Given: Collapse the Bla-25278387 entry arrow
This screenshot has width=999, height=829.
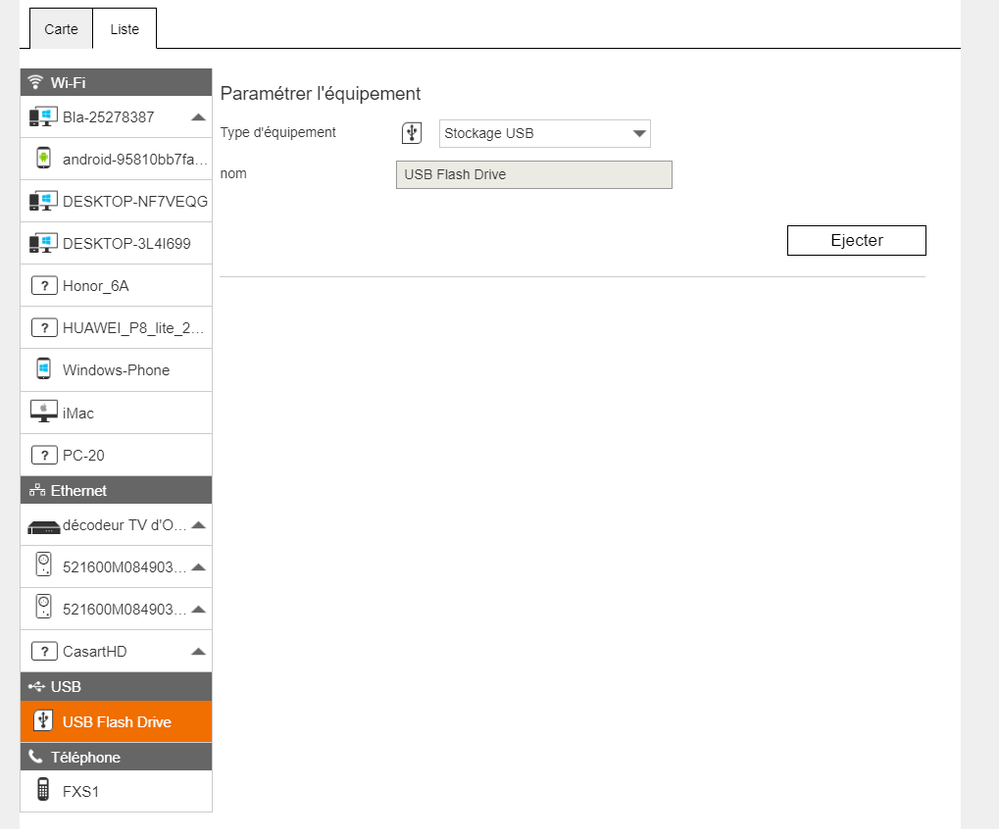Looking at the screenshot, I should (198, 117).
